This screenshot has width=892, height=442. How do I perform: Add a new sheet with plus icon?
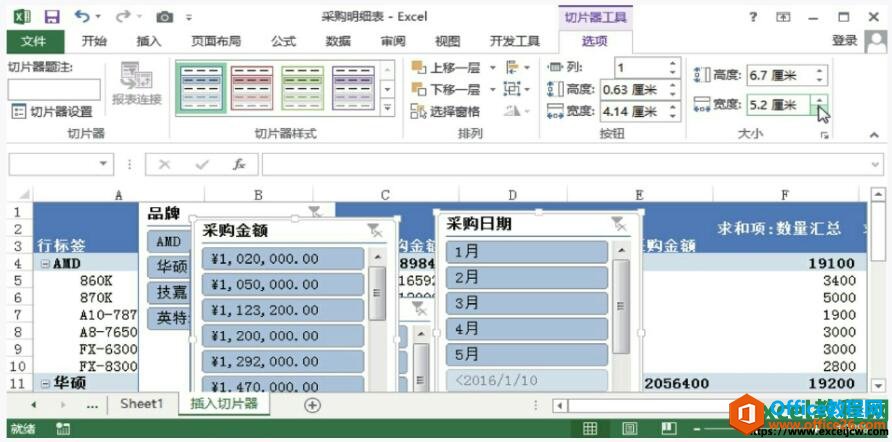(312, 405)
